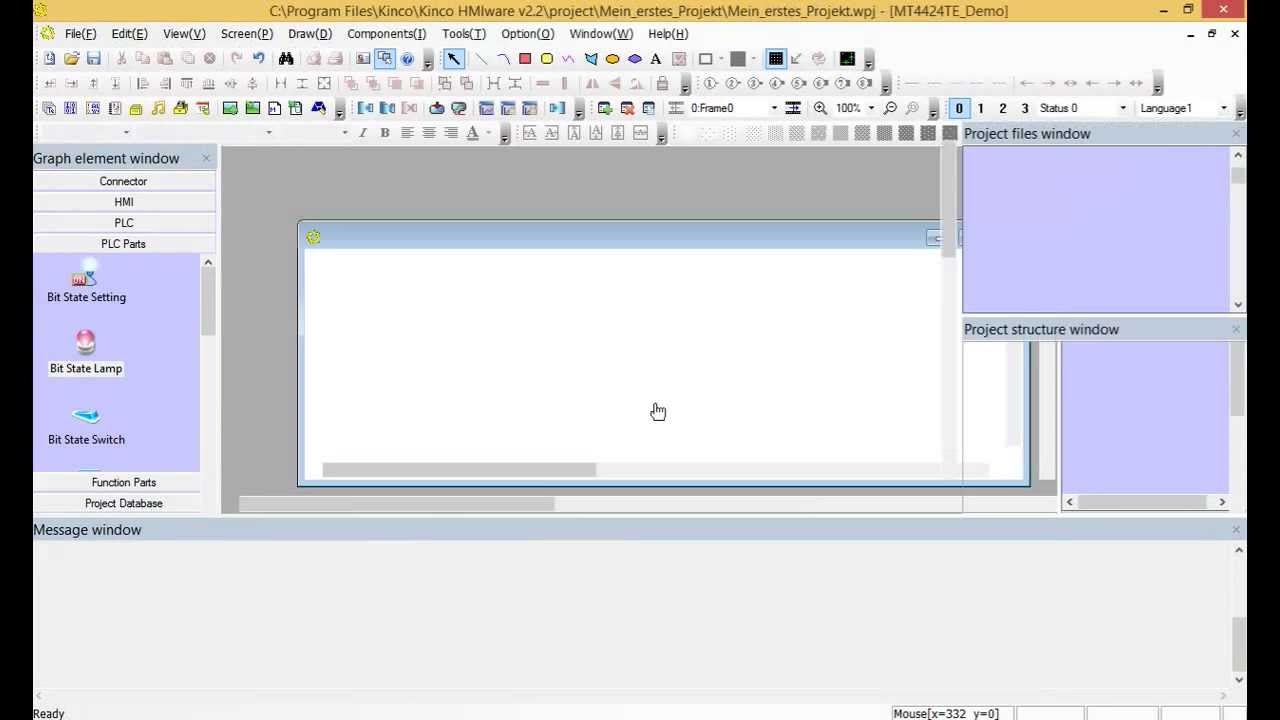This screenshot has width=1280, height=720.
Task: Select the Polygon drawing tool
Action: (x=591, y=59)
